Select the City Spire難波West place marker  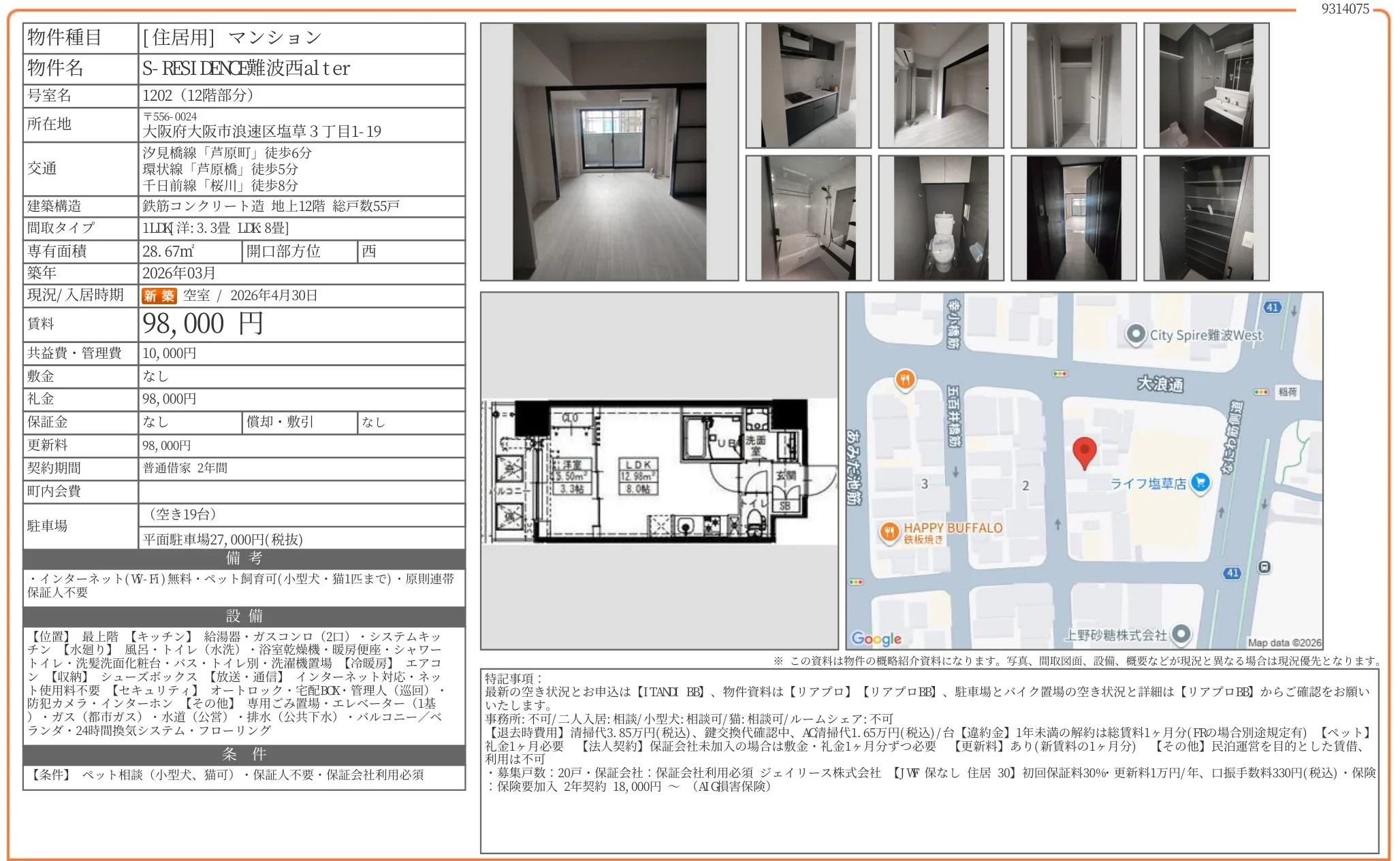pos(1135,335)
